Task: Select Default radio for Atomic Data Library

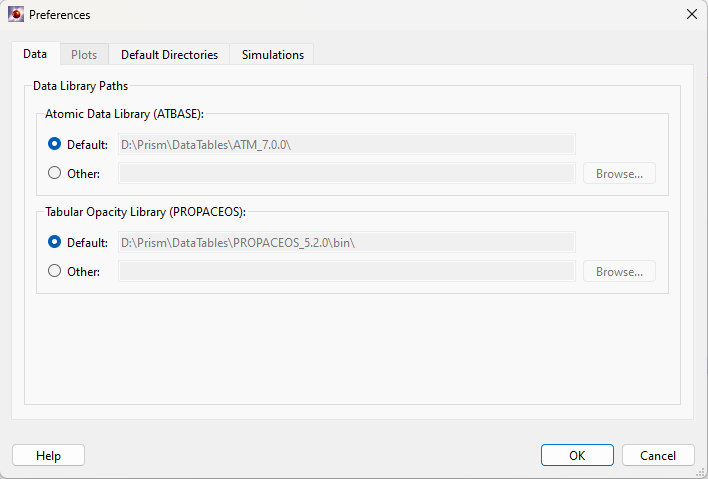Action: [54, 144]
